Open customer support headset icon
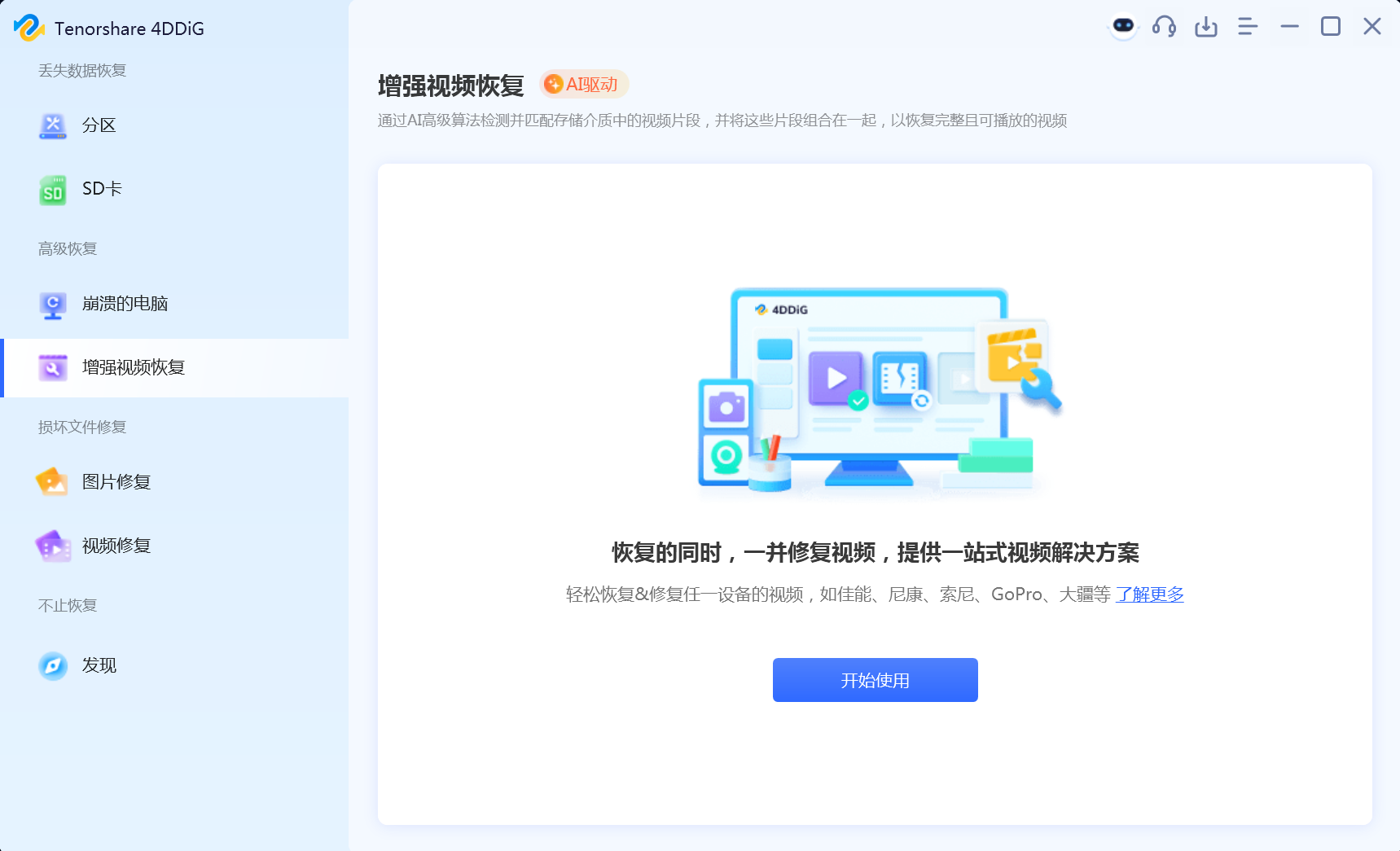This screenshot has height=851, width=1400. click(1164, 27)
